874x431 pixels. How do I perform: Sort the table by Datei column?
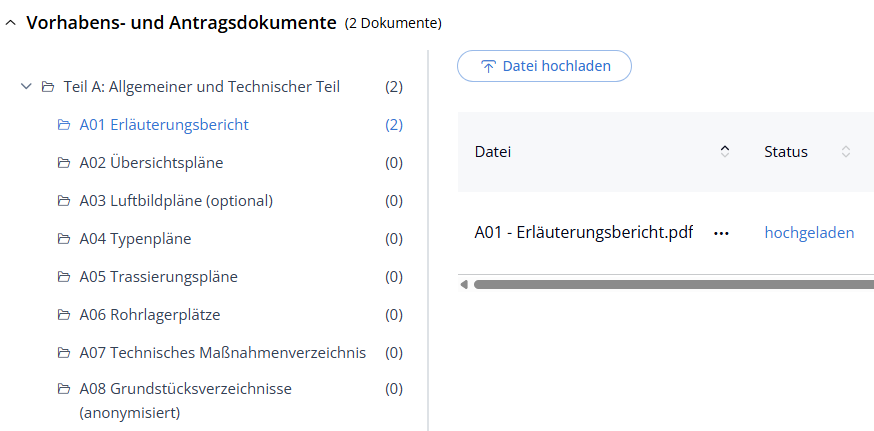pos(725,152)
